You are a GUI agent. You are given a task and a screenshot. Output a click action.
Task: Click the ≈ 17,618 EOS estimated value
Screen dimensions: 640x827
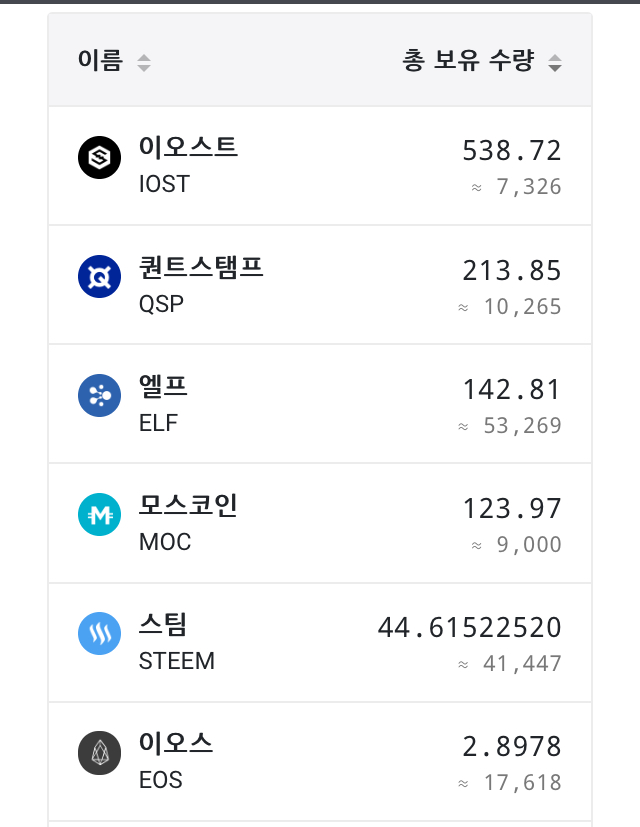coord(510,783)
